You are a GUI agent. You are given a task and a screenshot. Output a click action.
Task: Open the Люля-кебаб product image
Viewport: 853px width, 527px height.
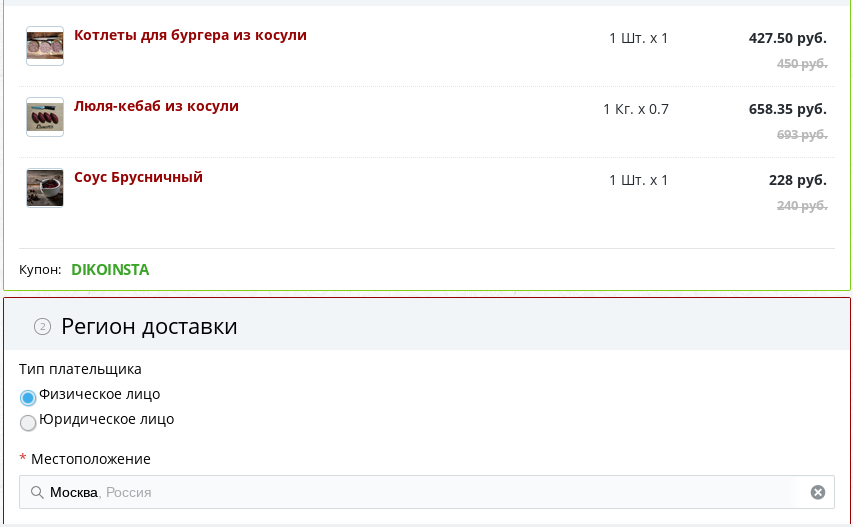click(x=45, y=117)
